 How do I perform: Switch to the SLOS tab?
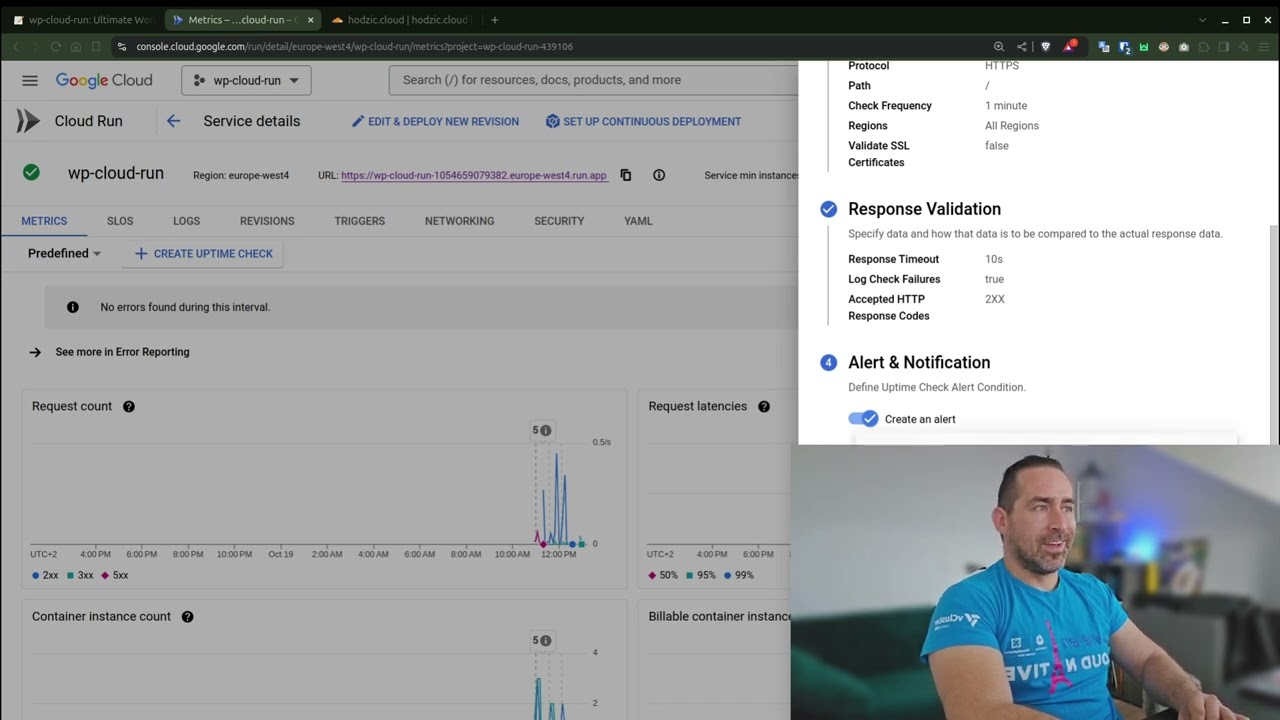coord(120,221)
